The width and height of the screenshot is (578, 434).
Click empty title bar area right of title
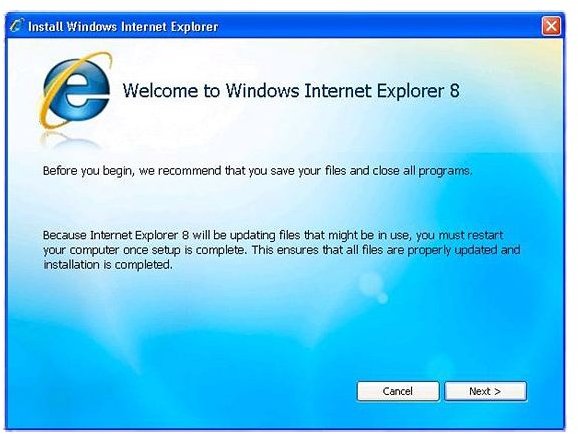(380, 26)
